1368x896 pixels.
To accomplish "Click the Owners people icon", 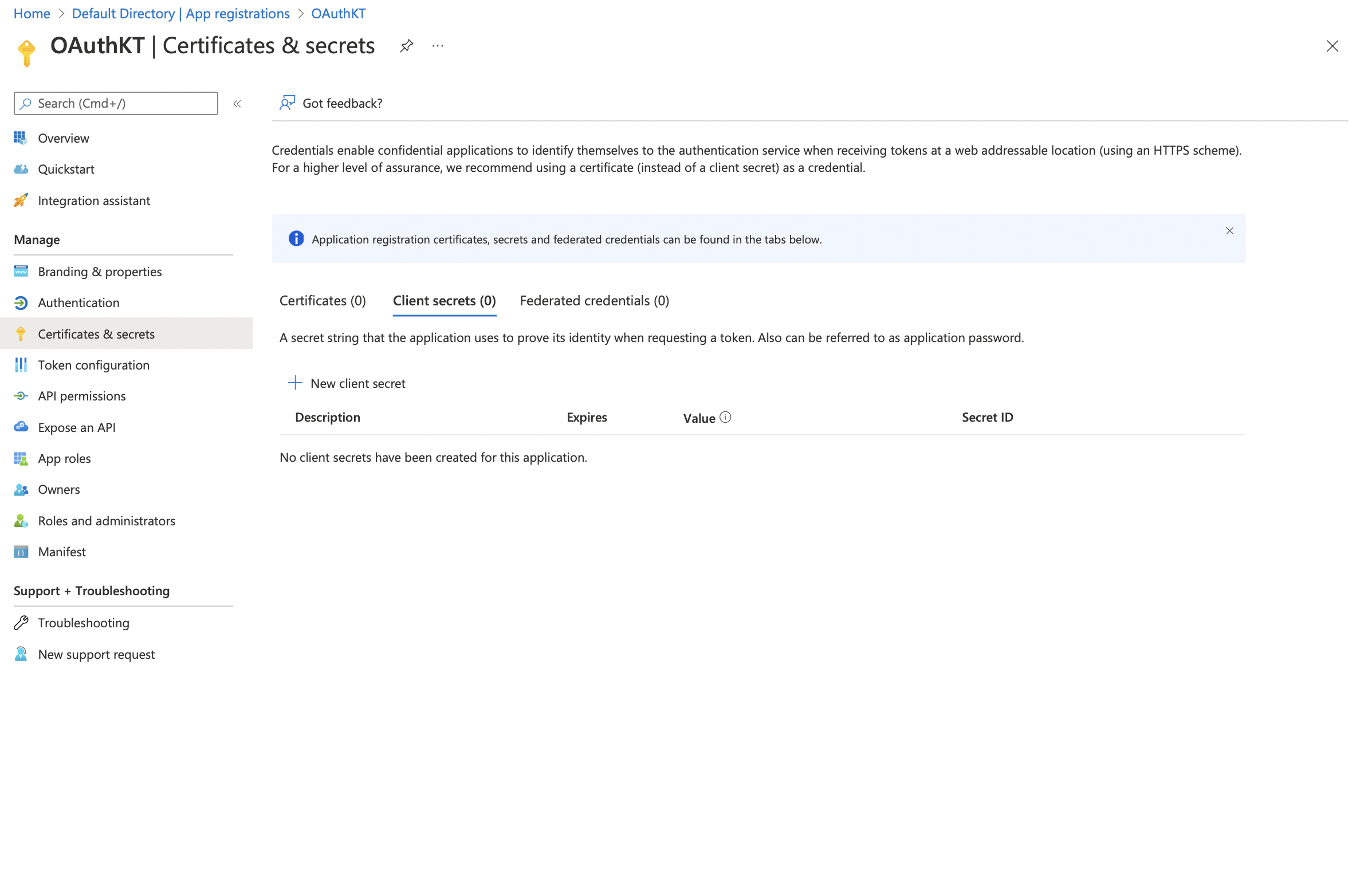I will (x=21, y=490).
